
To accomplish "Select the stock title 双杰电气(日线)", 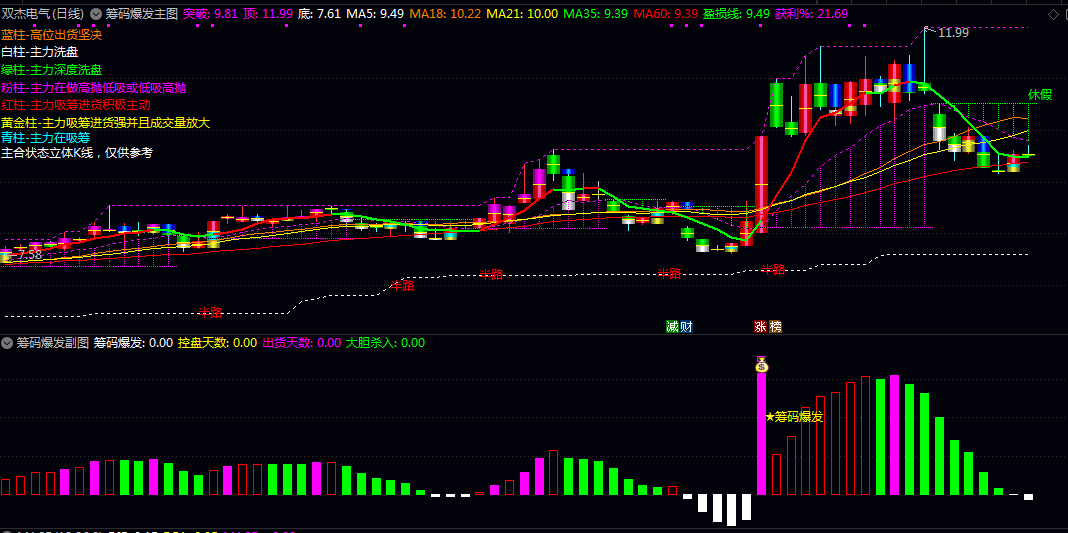I will coord(44,14).
